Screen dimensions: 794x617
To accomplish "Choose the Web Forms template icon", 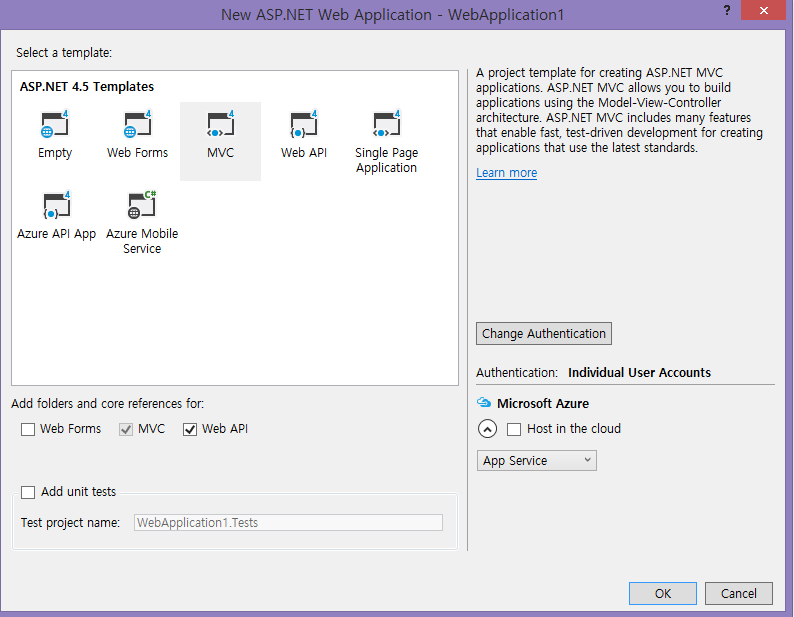I will [137, 125].
